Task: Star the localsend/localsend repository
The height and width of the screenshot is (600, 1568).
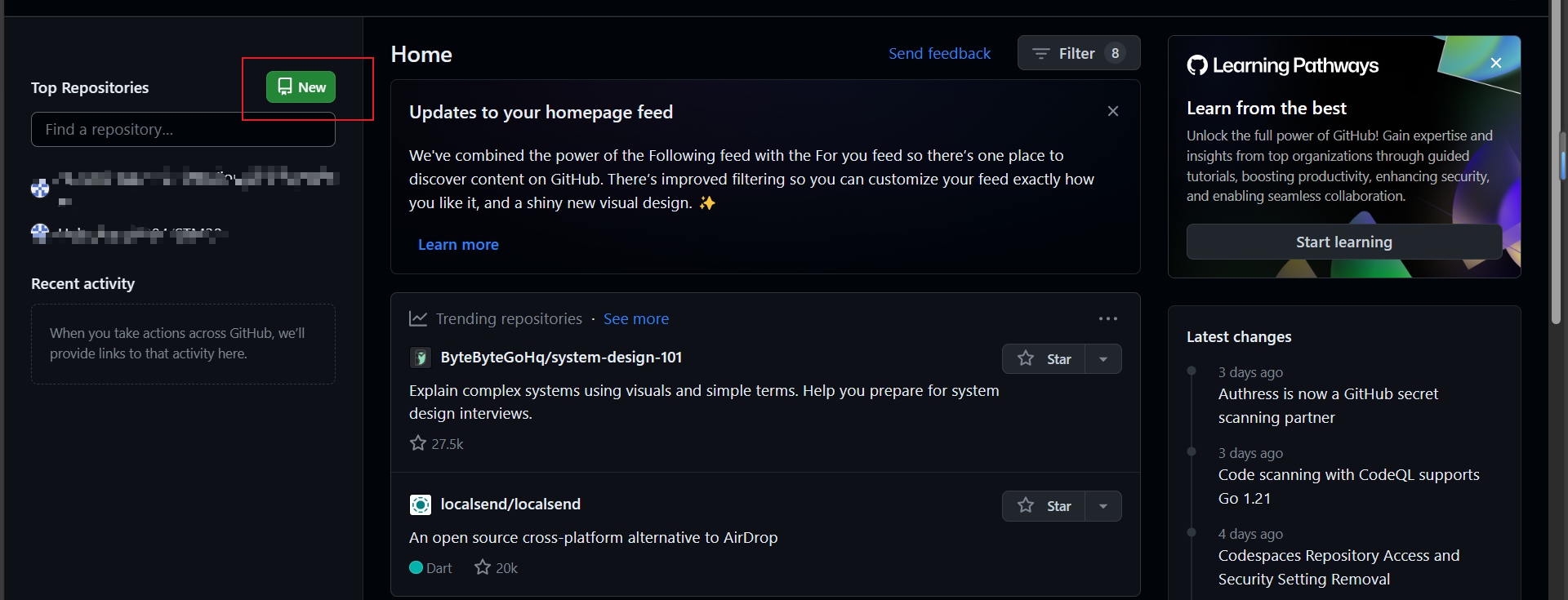Action: [1044, 506]
